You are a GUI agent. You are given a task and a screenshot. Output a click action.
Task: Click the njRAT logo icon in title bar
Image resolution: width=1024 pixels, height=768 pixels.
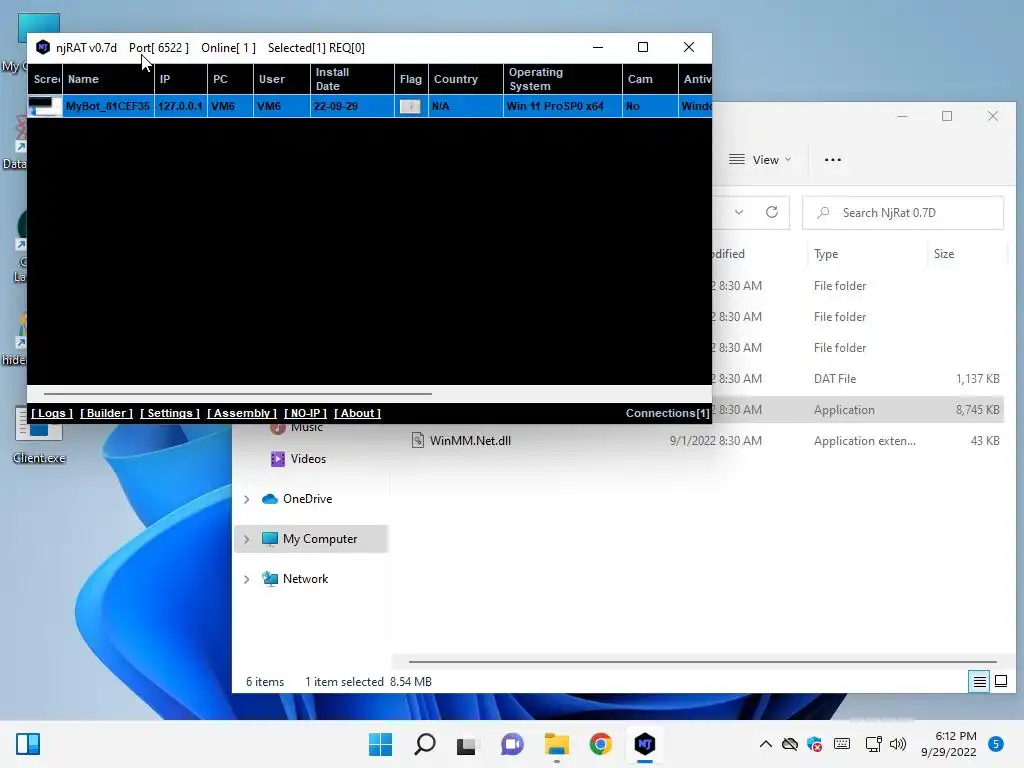(x=42, y=48)
